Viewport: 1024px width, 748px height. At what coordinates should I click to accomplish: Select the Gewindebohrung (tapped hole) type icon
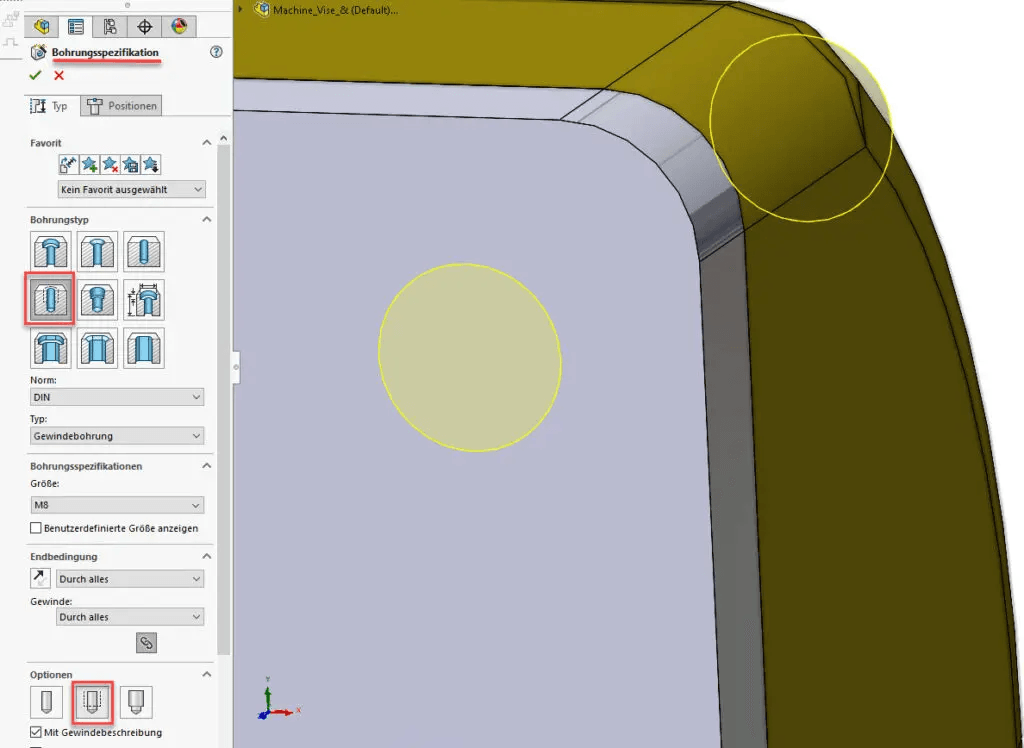click(50, 297)
